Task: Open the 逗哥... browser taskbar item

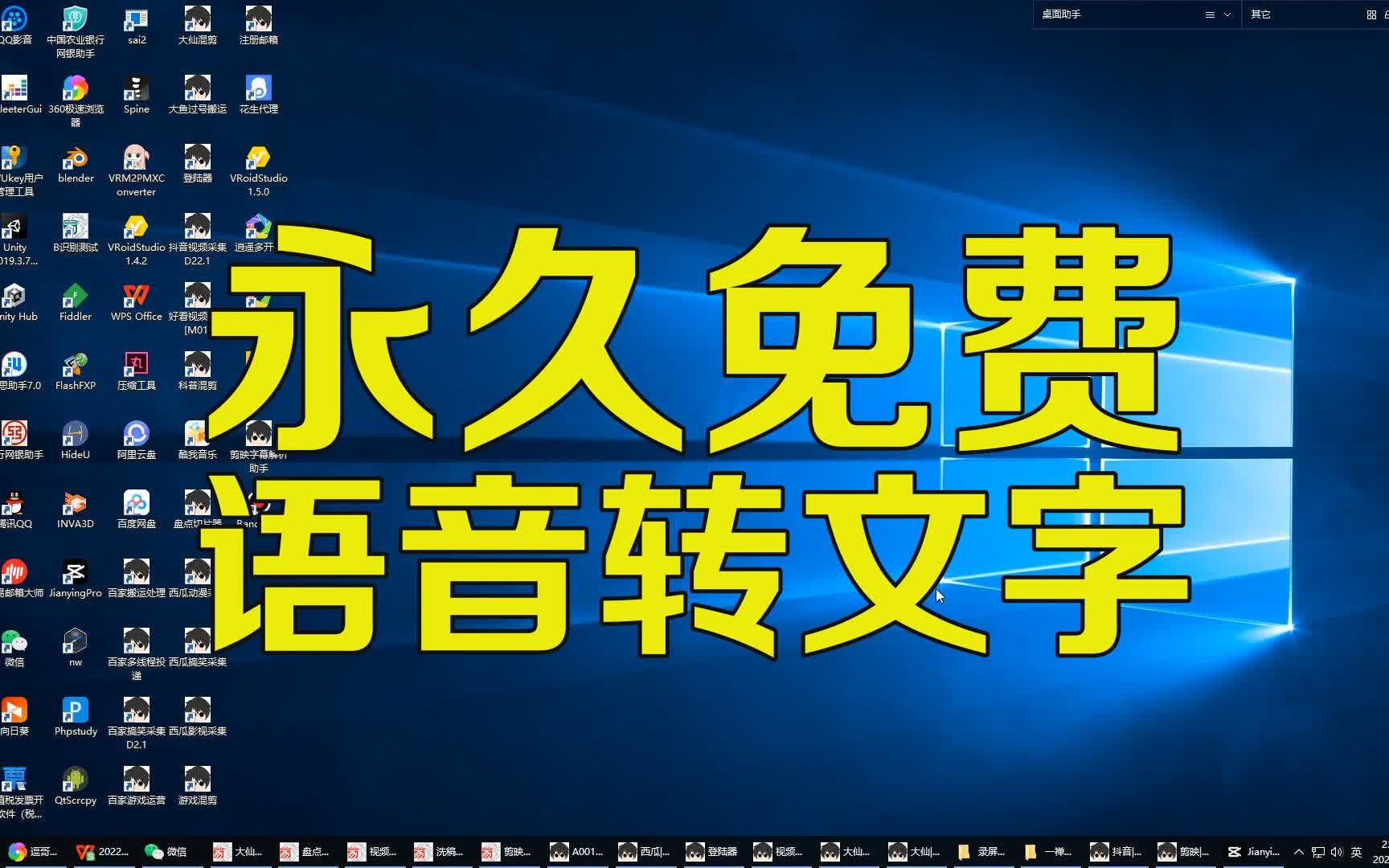Action: coord(32,852)
